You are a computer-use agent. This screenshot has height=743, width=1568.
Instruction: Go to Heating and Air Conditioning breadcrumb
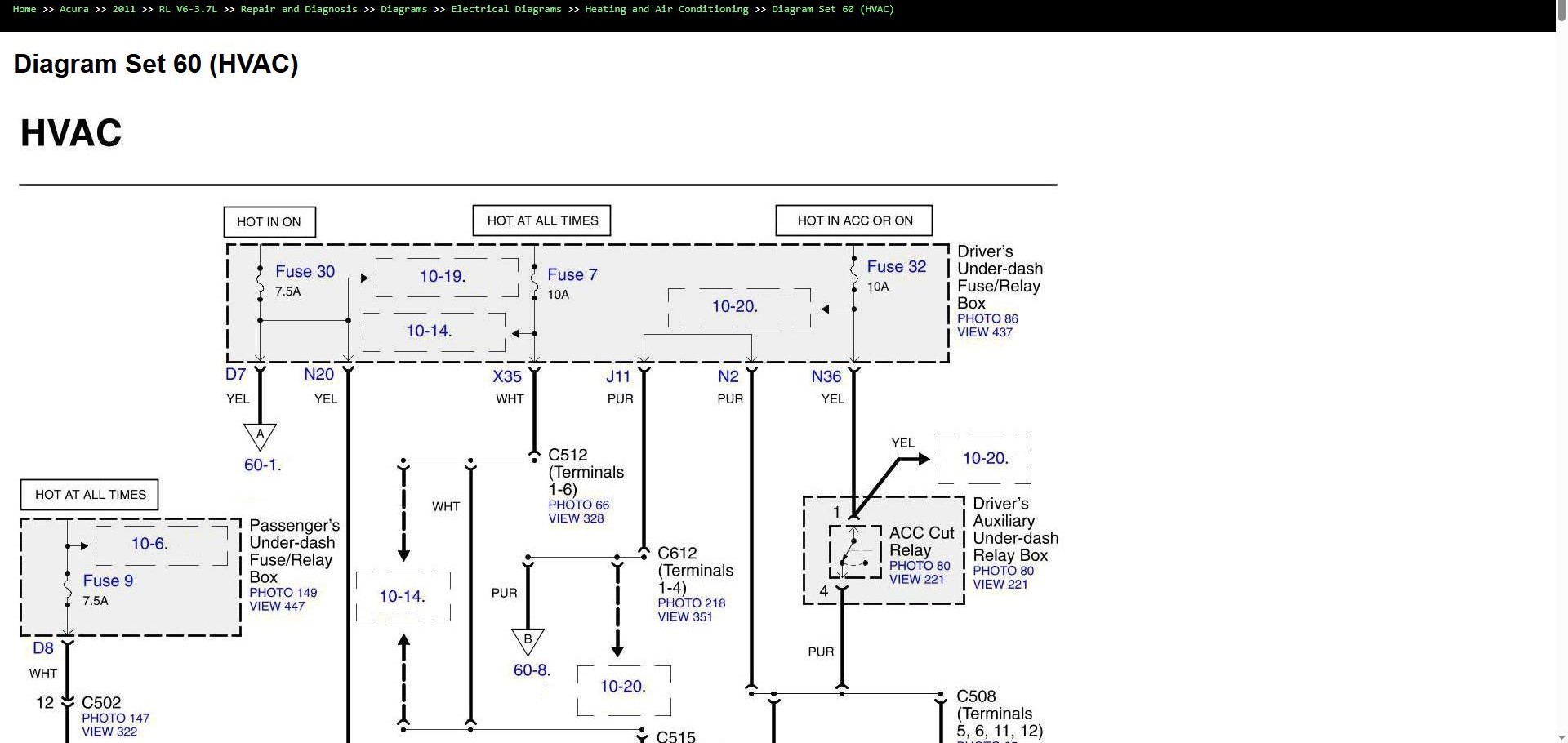(x=666, y=9)
